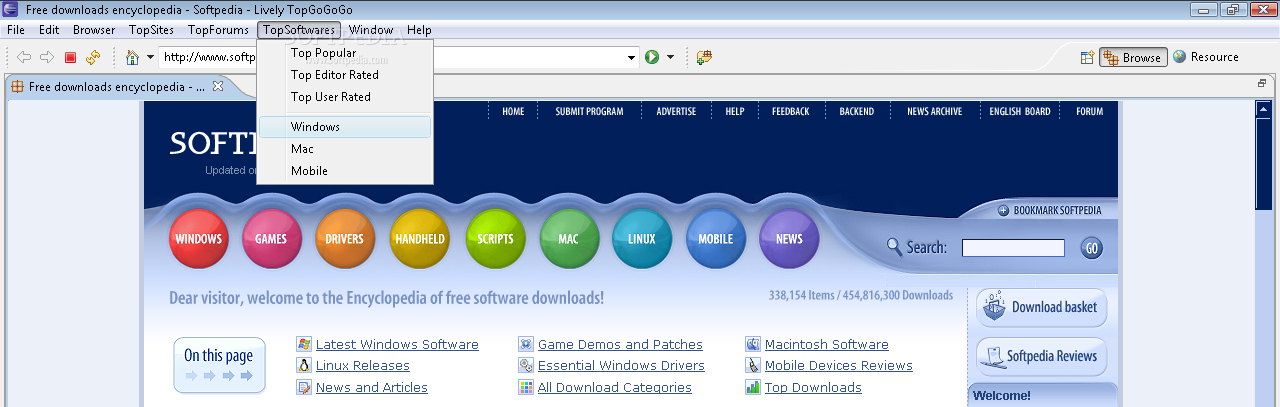This screenshot has width=1280, height=407.
Task: Select Mobile in the TopSoftwares menu
Action: [x=345, y=171]
